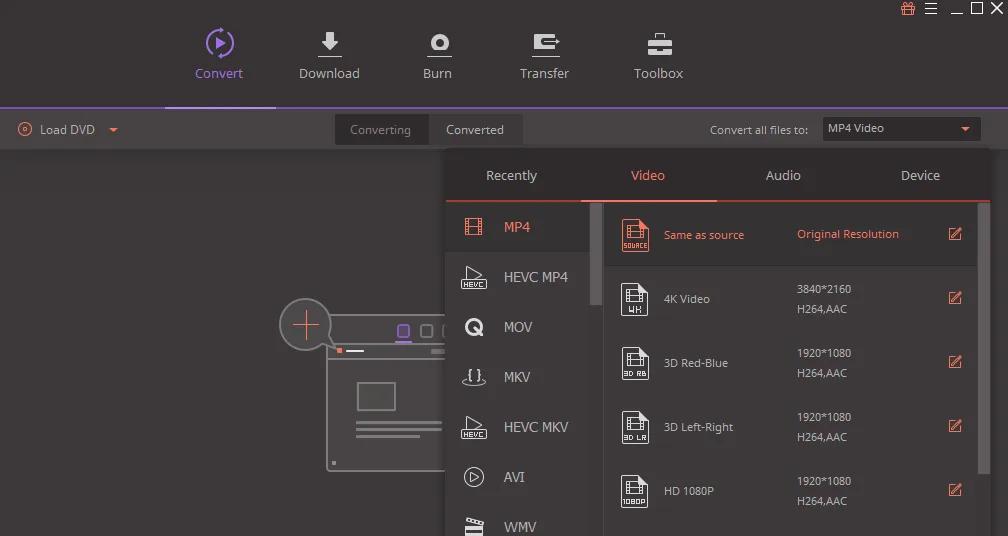Open the Transfer section icon

pos(546,44)
